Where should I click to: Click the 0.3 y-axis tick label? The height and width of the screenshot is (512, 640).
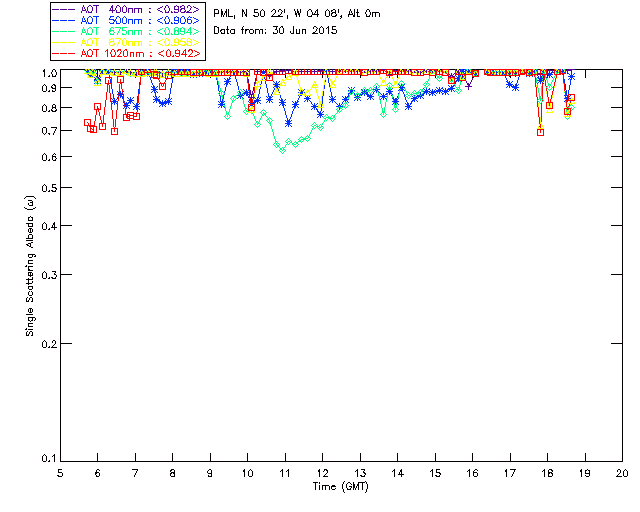point(49,275)
